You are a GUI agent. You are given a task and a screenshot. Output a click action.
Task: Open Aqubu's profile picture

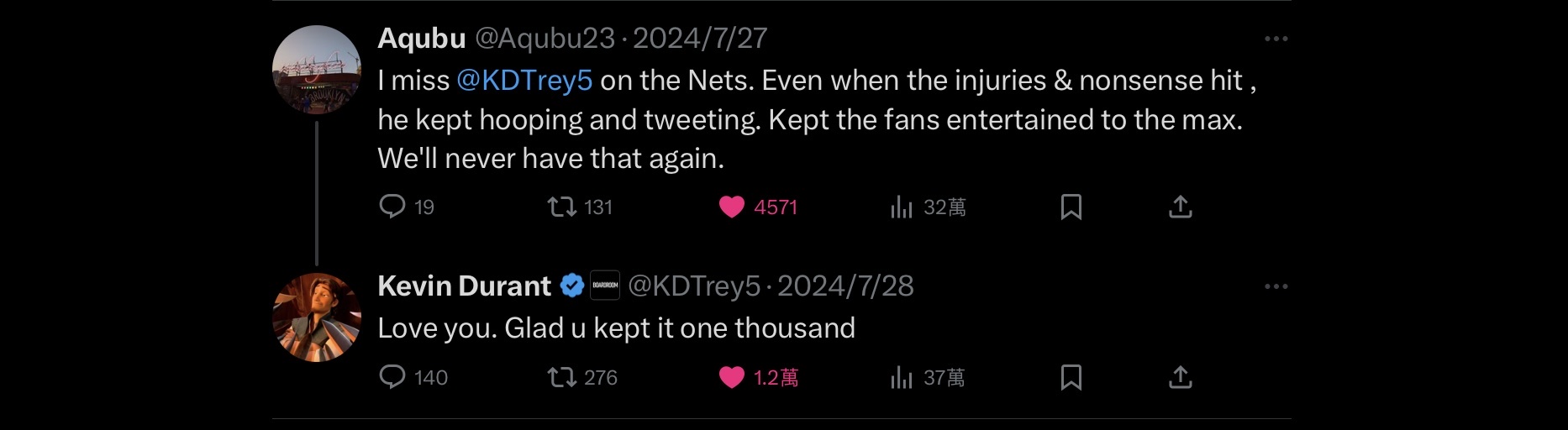click(317, 70)
